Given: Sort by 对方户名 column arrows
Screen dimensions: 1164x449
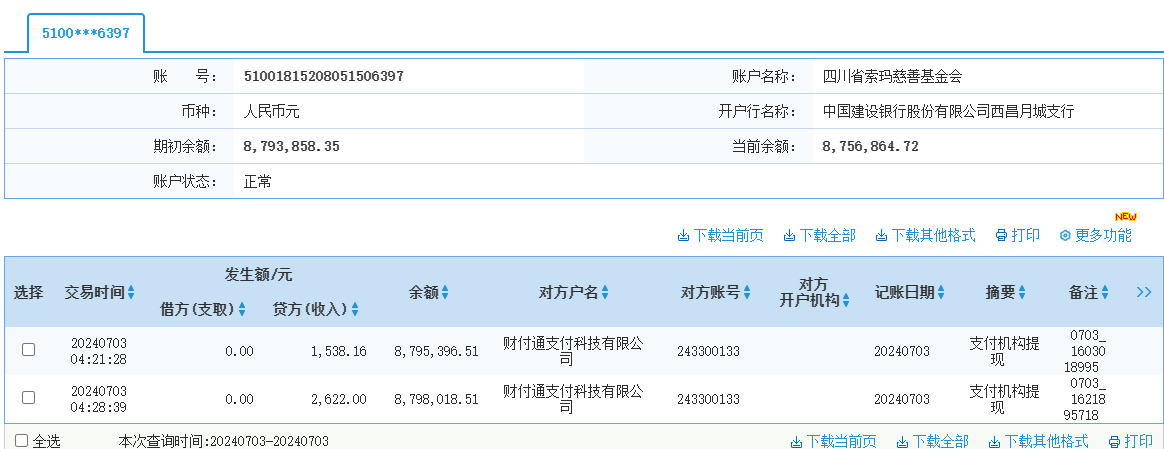Looking at the screenshot, I should point(605,292).
